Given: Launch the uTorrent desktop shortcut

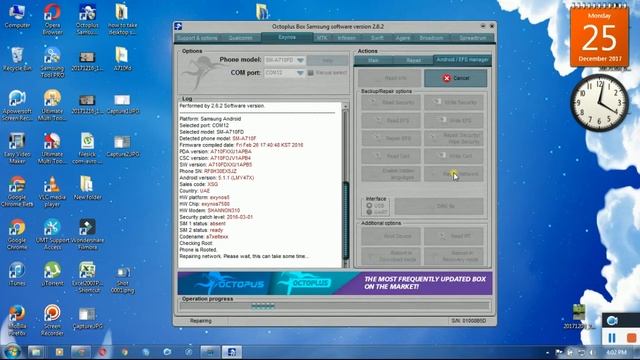Looking at the screenshot, I should (52, 274).
